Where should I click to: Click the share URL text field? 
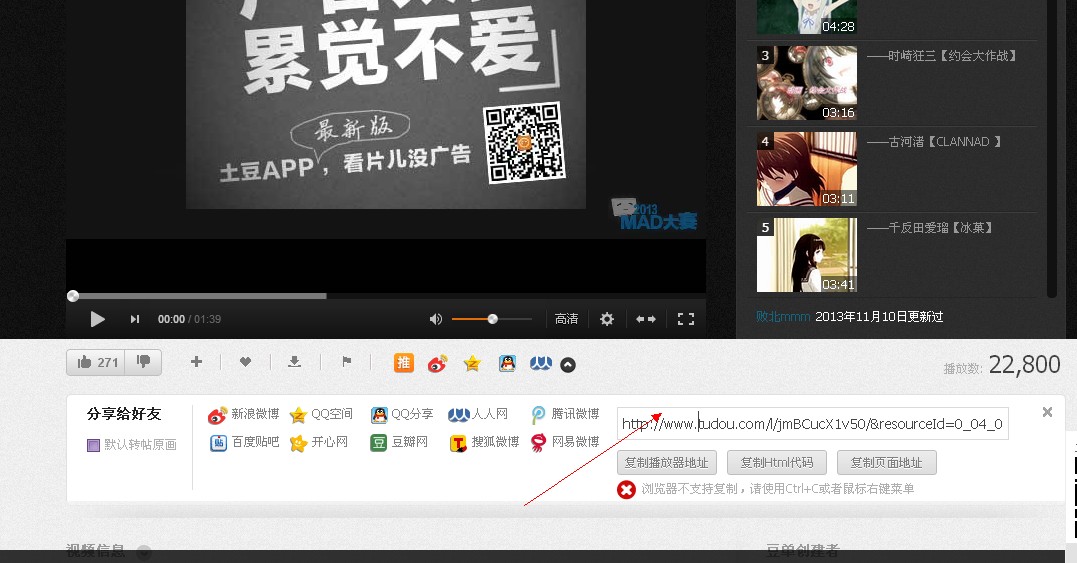point(813,424)
